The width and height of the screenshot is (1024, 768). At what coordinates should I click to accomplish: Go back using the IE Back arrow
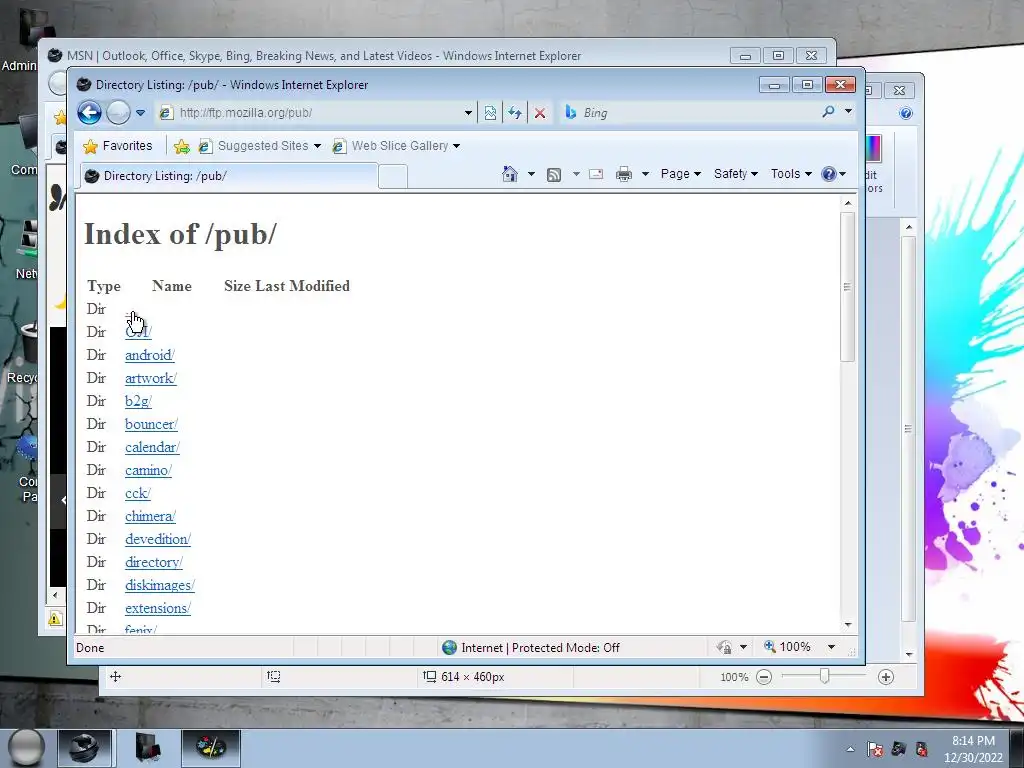pos(89,113)
